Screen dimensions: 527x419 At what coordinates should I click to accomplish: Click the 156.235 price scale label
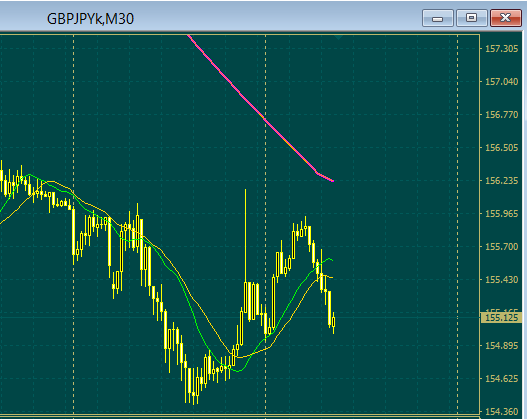tap(501, 181)
